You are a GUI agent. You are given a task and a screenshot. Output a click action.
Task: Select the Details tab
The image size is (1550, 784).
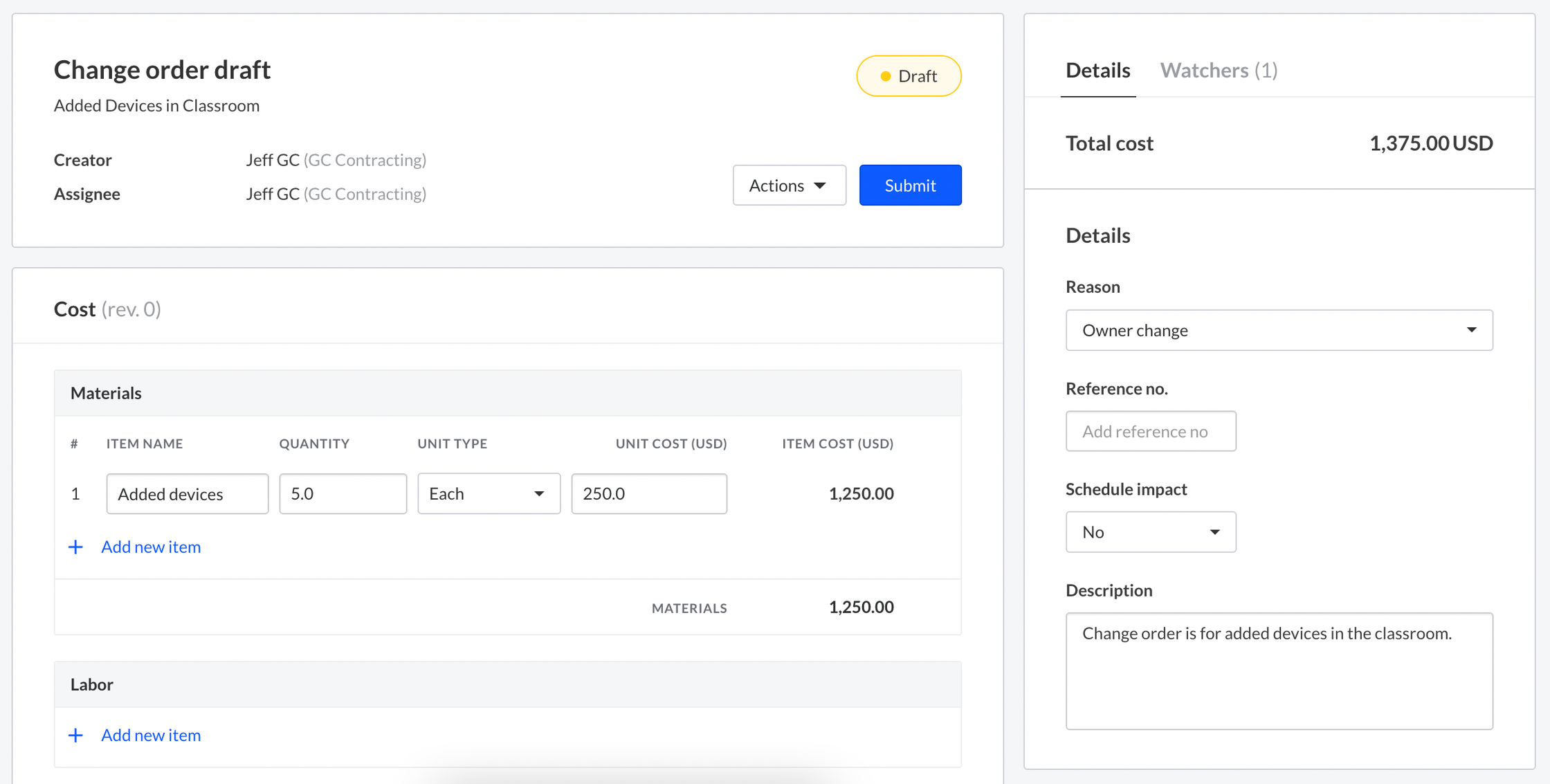(x=1097, y=71)
